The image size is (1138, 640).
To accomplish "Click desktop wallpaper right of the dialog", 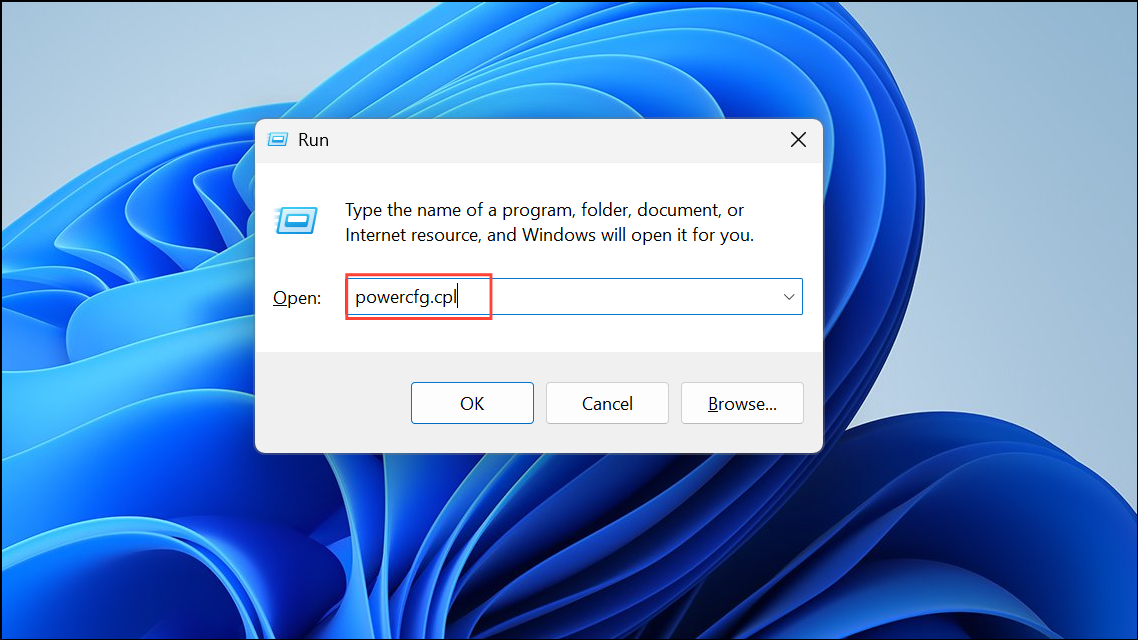I will pyautogui.click(x=980, y=319).
